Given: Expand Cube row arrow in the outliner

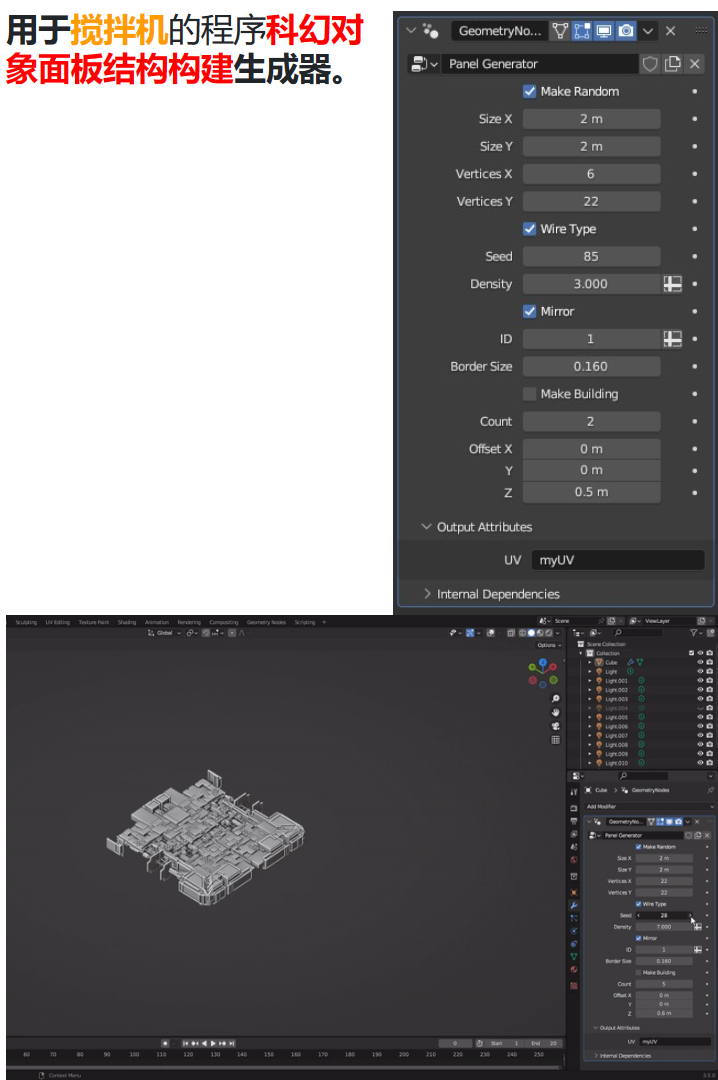Looking at the screenshot, I should tap(590, 663).
